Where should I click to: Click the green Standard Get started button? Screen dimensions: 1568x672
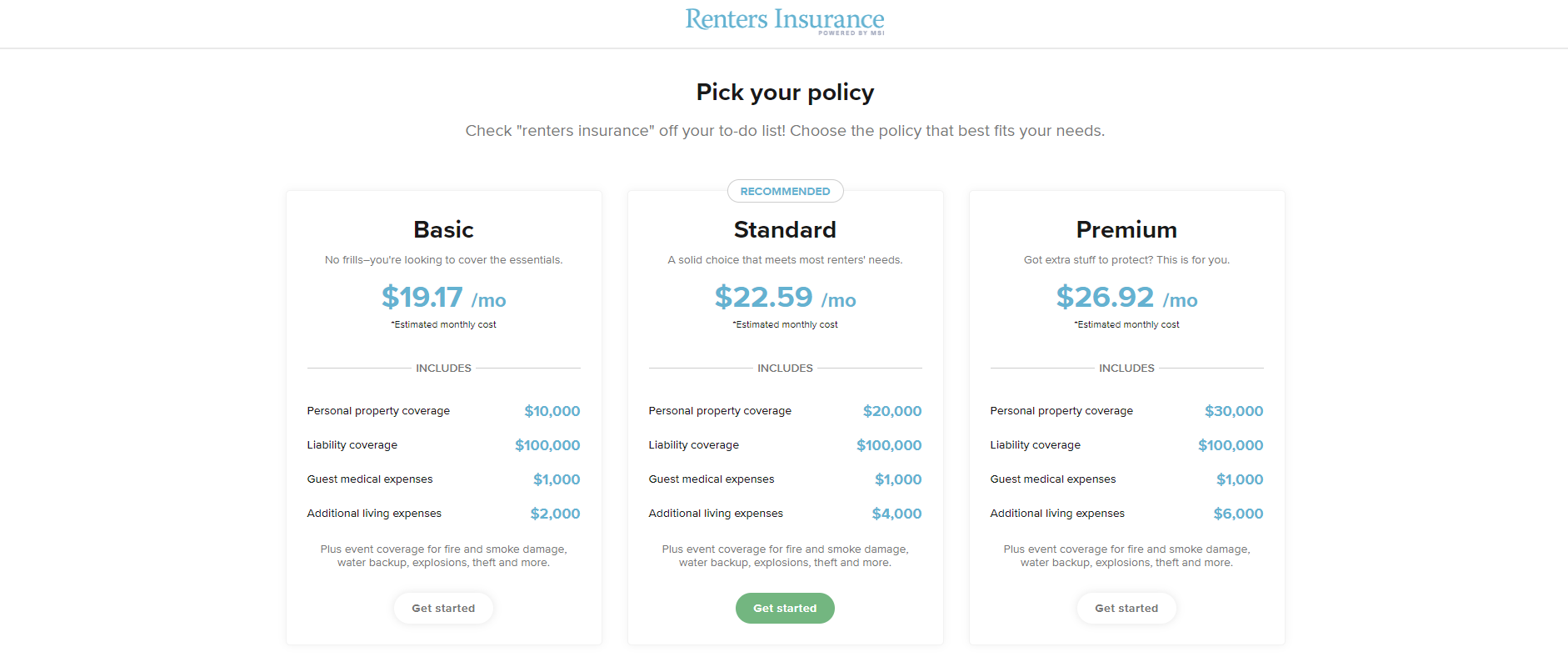785,608
